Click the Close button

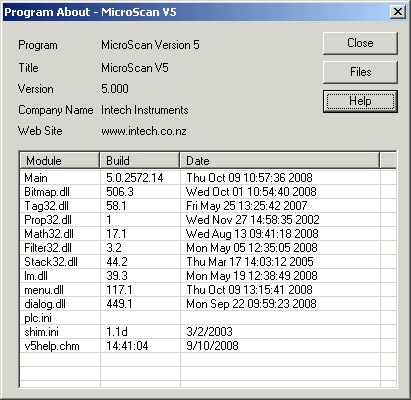click(x=360, y=43)
